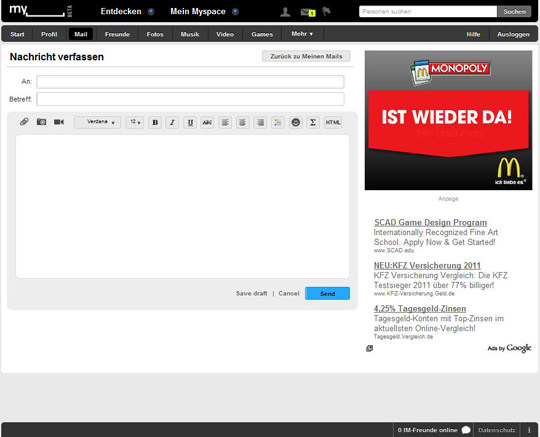Click the friend requests person icon

(x=285, y=12)
